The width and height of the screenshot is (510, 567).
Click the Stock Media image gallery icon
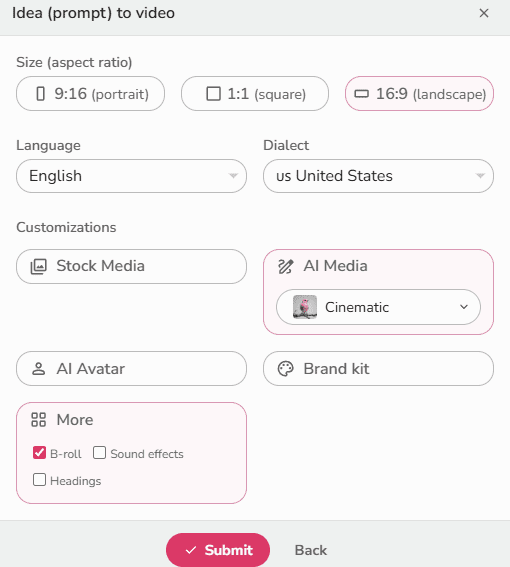(38, 267)
